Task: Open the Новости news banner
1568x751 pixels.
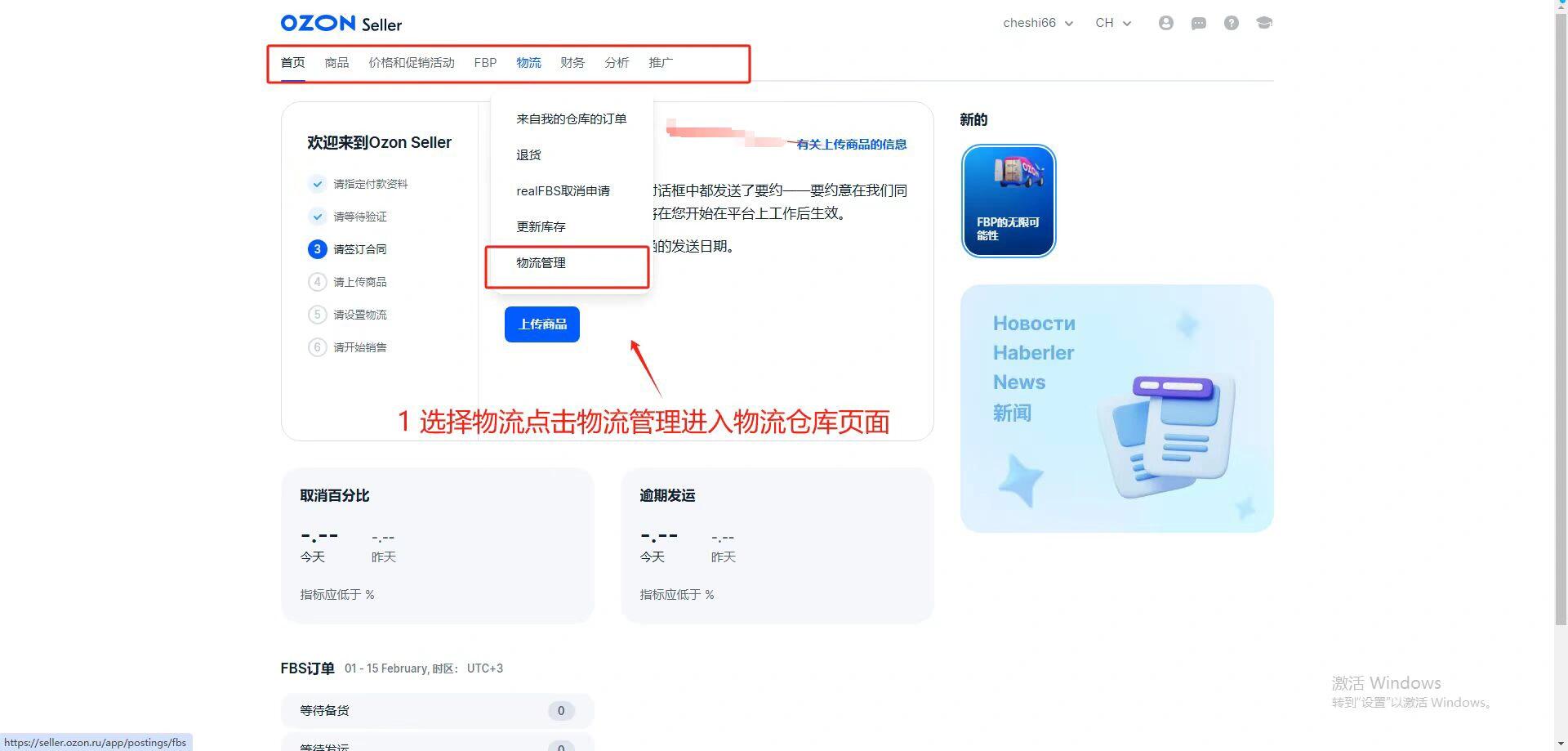Action: click(1116, 409)
